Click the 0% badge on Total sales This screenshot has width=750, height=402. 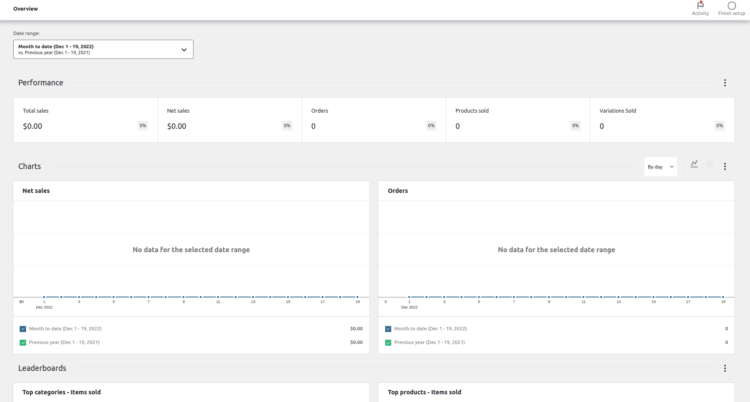(x=143, y=126)
